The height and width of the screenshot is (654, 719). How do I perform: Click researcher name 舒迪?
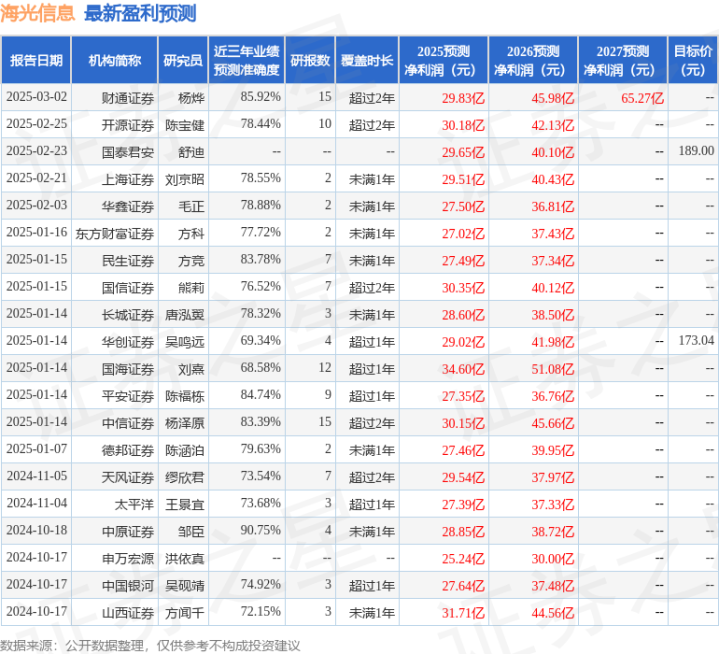pyautogui.click(x=191, y=152)
